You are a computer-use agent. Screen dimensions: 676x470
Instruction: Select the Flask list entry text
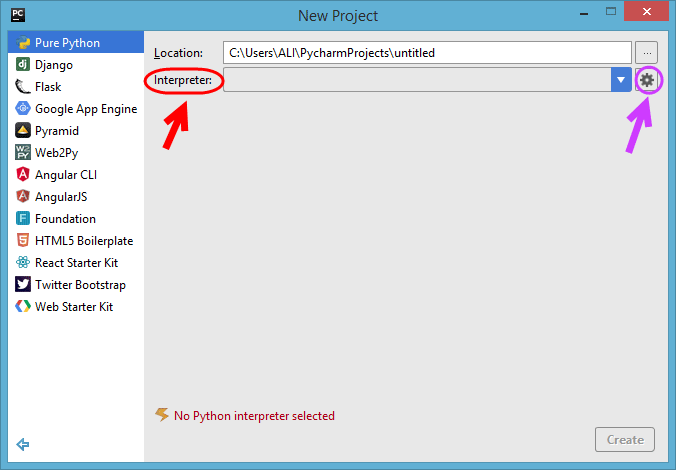48,87
